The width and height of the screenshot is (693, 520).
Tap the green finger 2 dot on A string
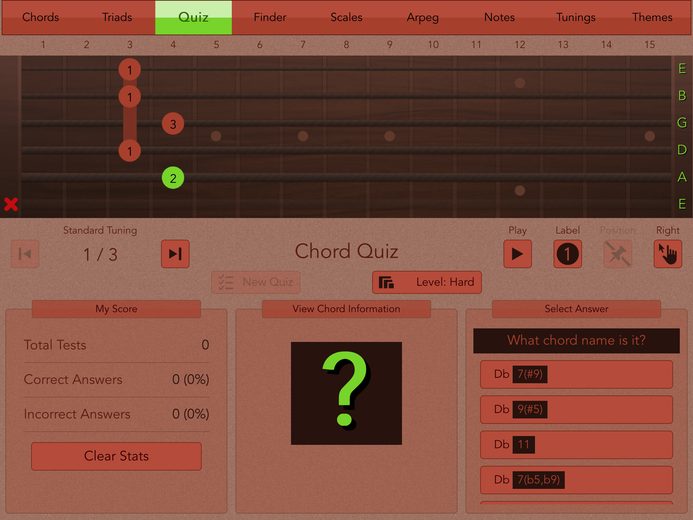click(x=173, y=178)
